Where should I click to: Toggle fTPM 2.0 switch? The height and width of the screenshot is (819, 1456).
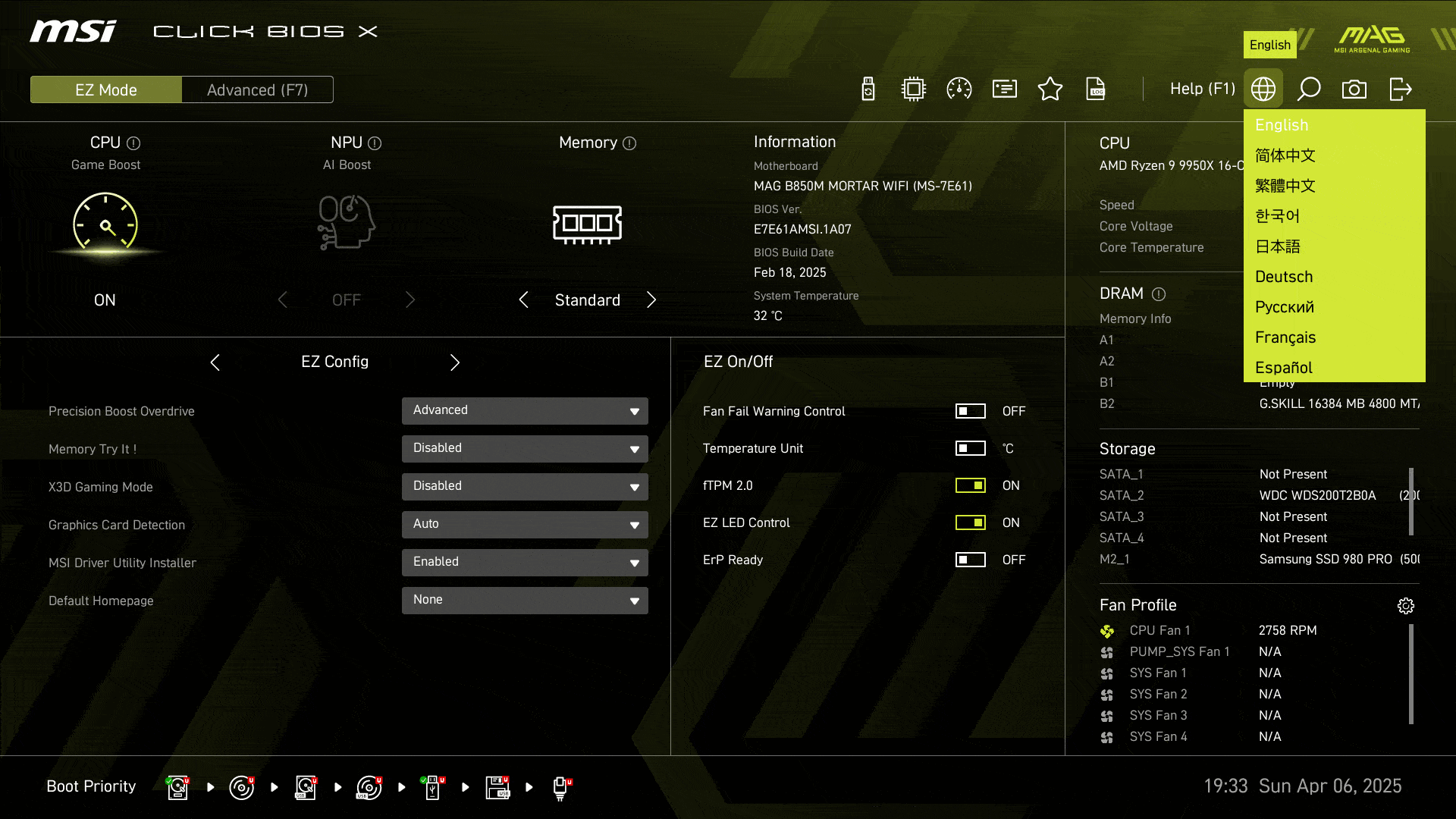(x=971, y=485)
